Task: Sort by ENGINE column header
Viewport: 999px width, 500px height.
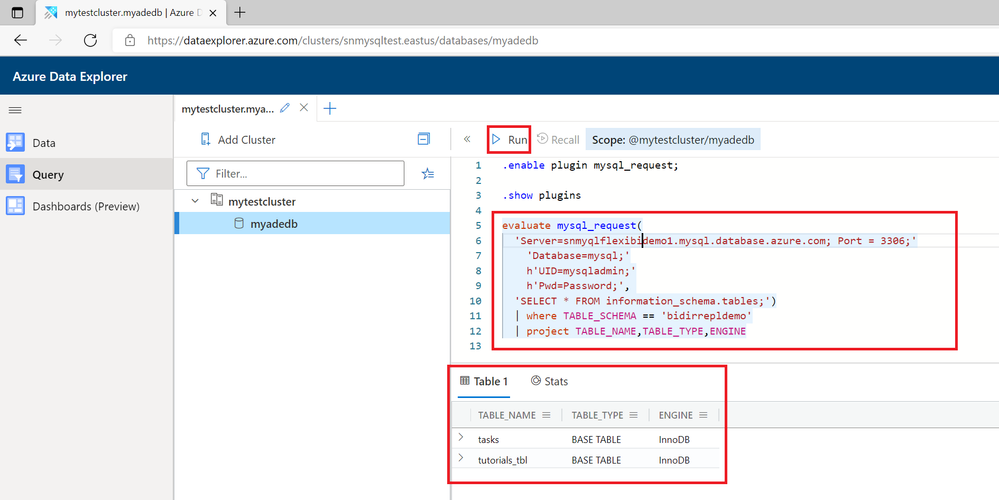Action: pos(675,415)
